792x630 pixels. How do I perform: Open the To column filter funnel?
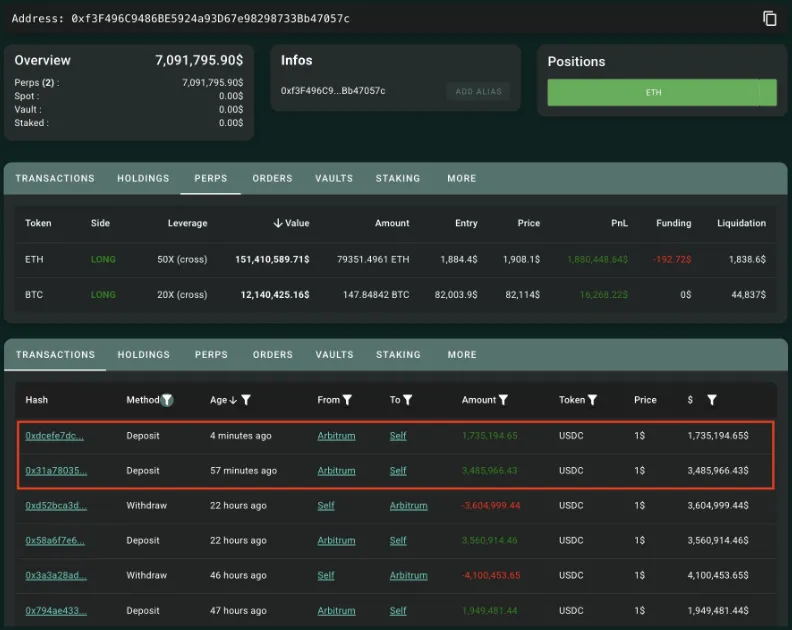coord(408,400)
